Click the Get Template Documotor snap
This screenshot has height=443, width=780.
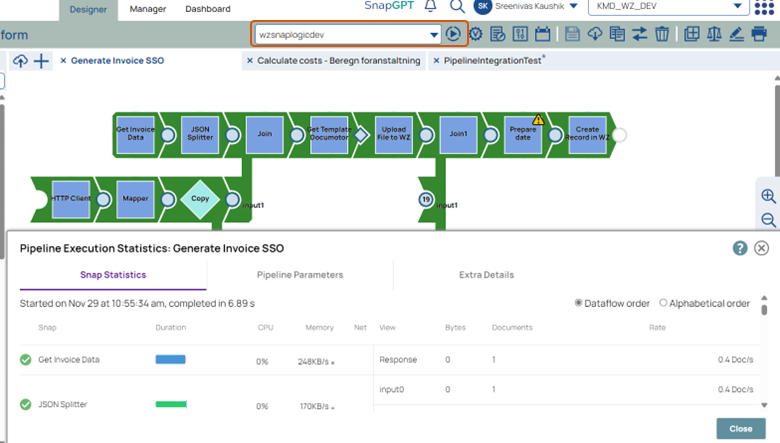[329, 134]
